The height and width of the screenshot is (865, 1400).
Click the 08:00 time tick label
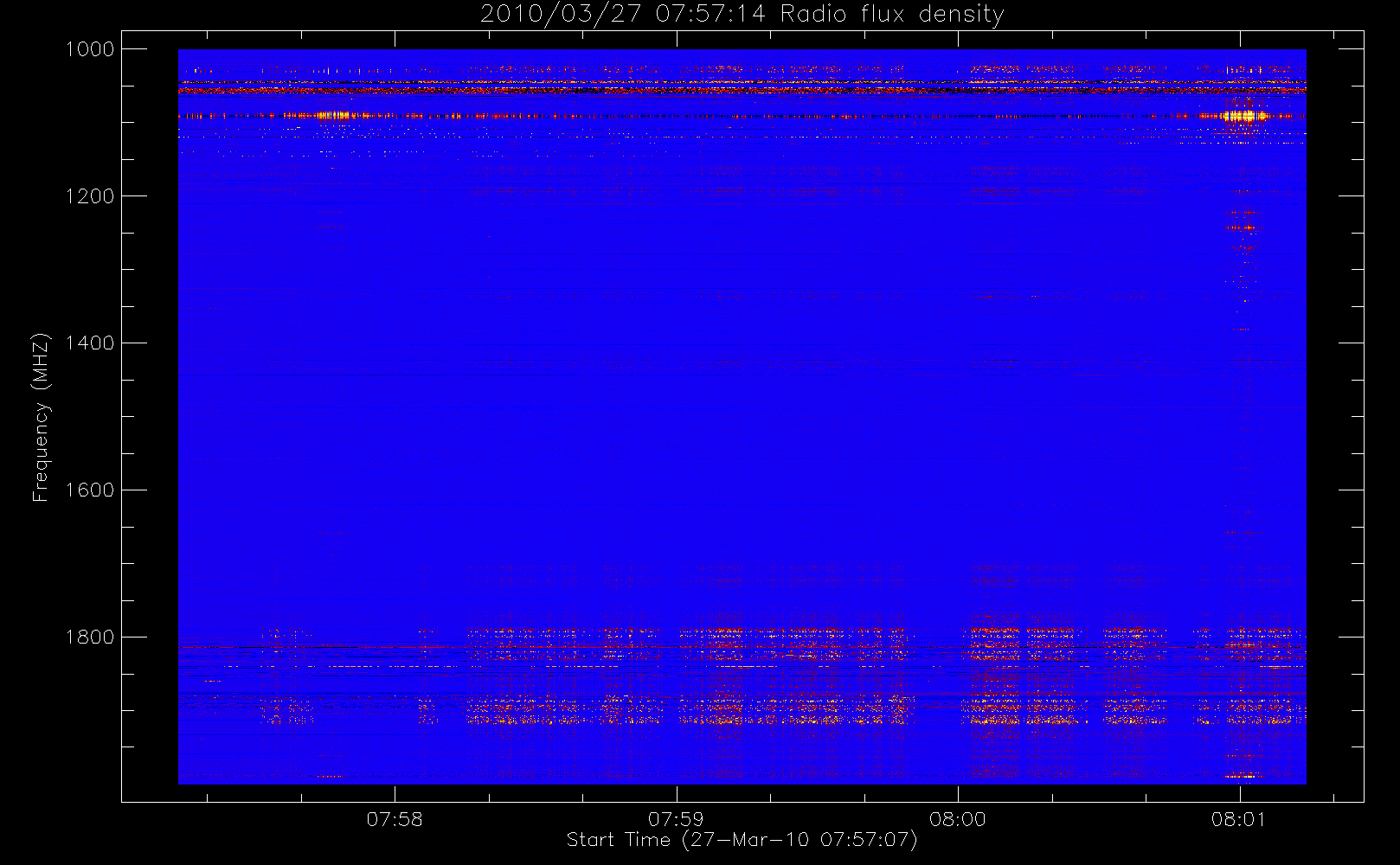(x=958, y=819)
